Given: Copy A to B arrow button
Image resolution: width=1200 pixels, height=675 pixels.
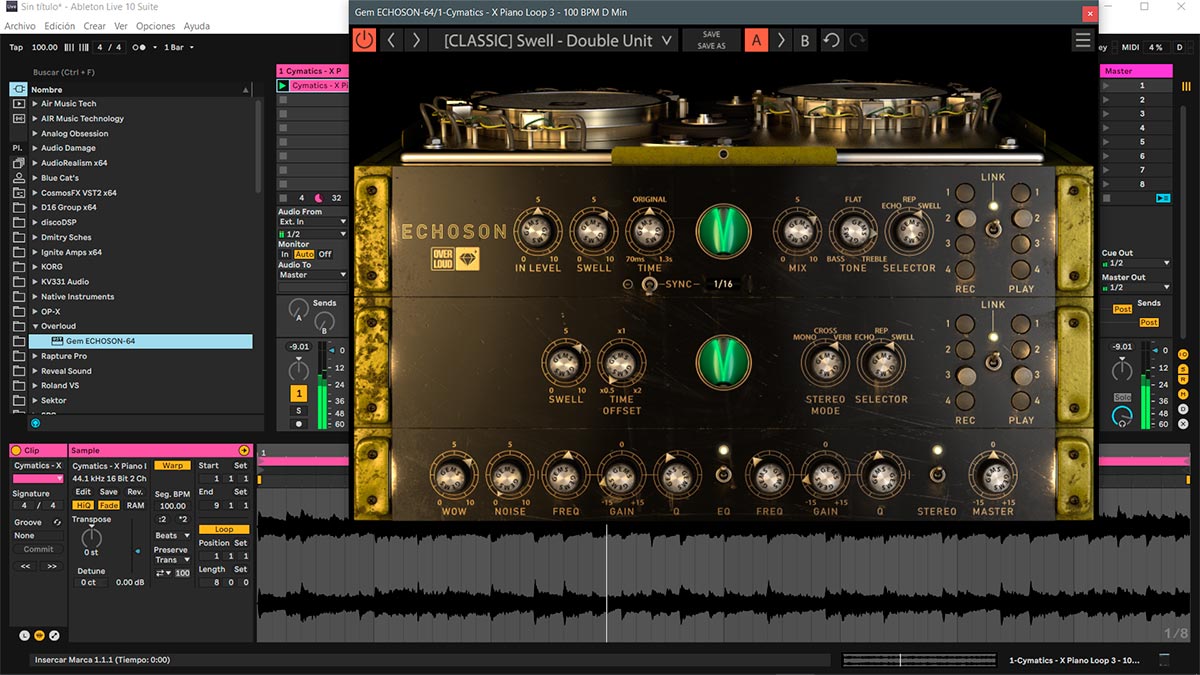Looking at the screenshot, I should point(781,40).
